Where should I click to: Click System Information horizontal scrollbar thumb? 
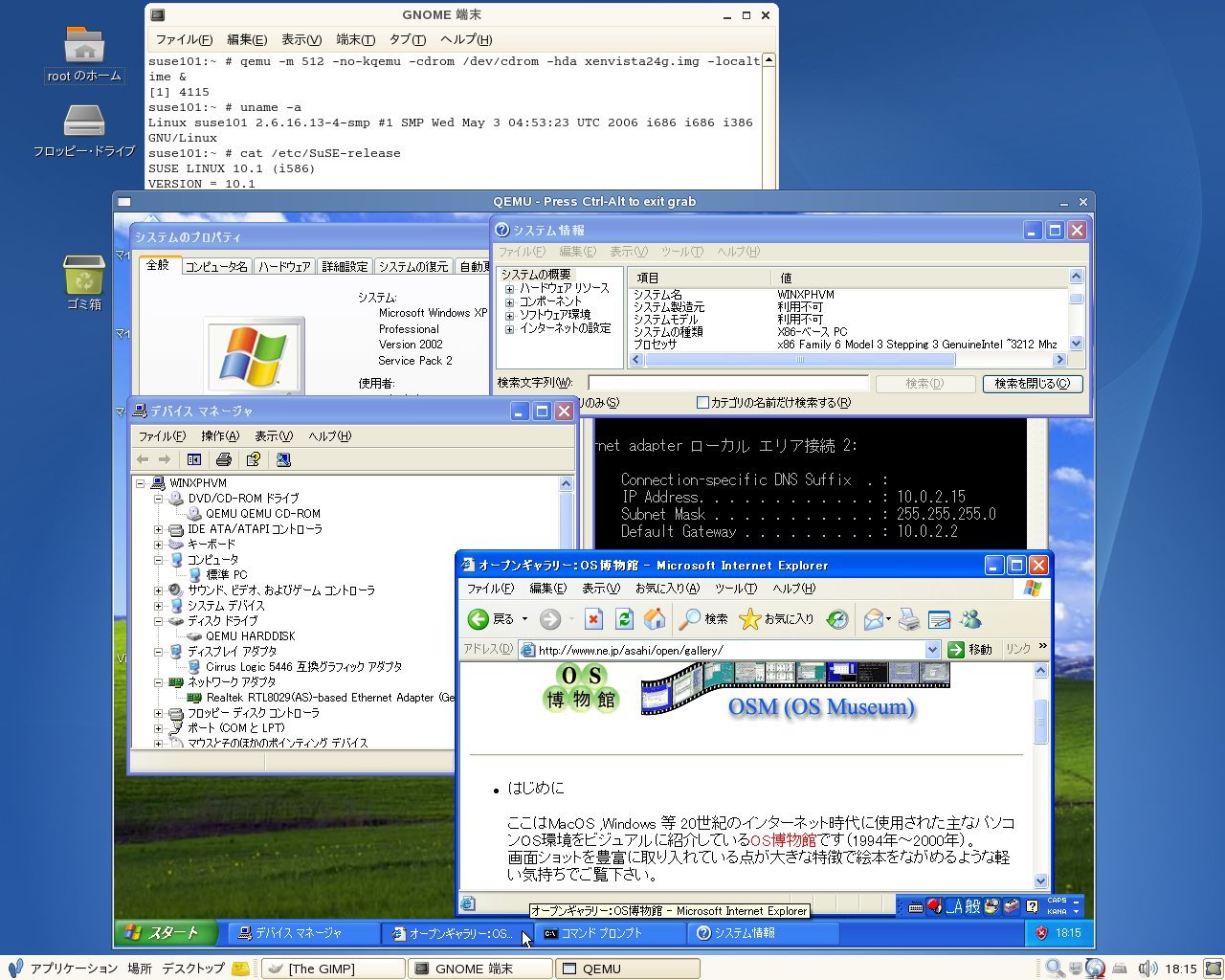tap(800, 360)
